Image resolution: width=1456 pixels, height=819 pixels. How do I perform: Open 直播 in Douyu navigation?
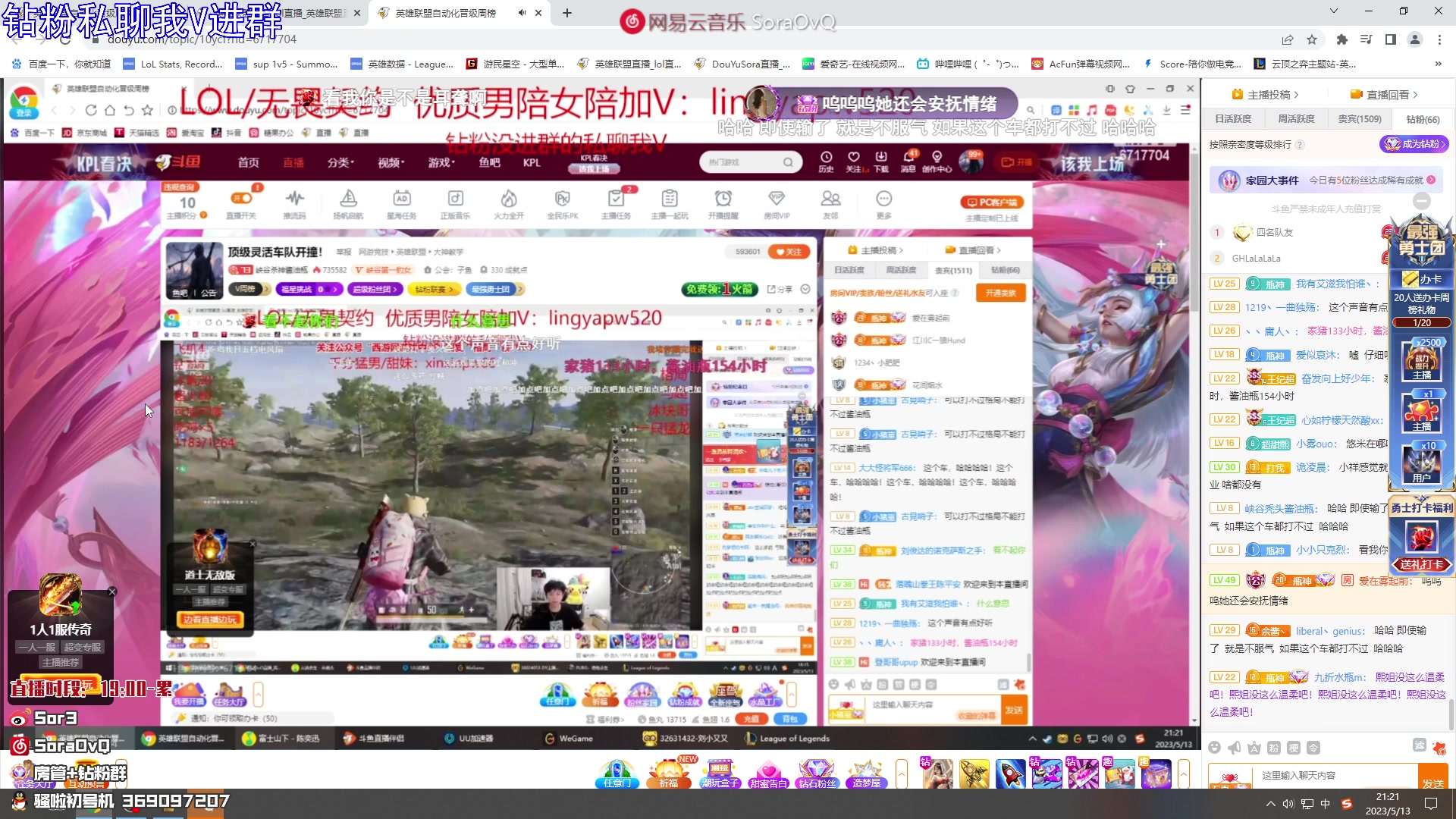coord(293,162)
